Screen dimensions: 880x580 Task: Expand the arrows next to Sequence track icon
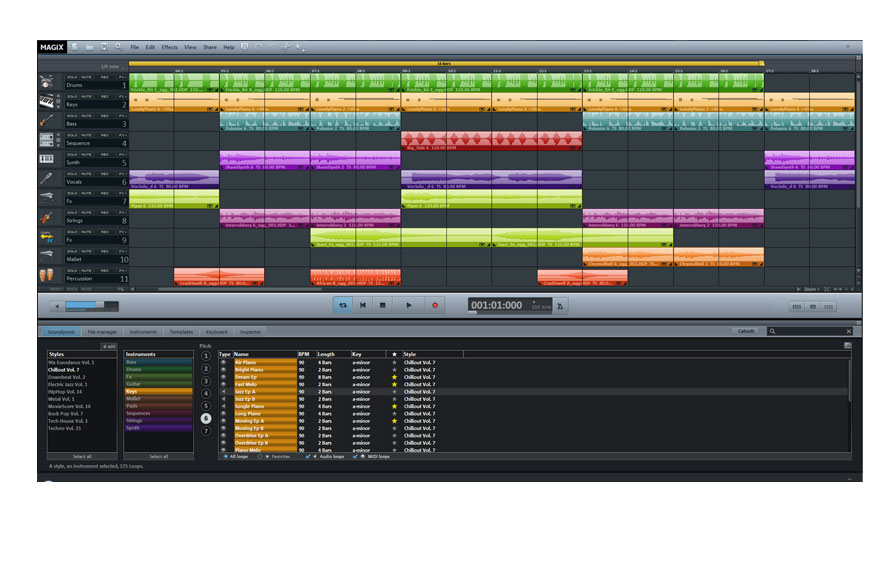click(58, 140)
